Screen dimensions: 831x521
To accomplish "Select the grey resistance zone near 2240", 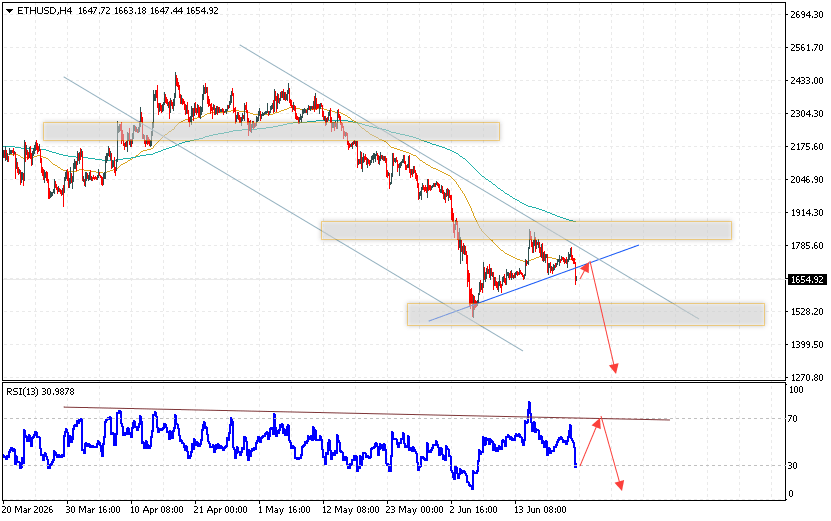I will pos(271,131).
